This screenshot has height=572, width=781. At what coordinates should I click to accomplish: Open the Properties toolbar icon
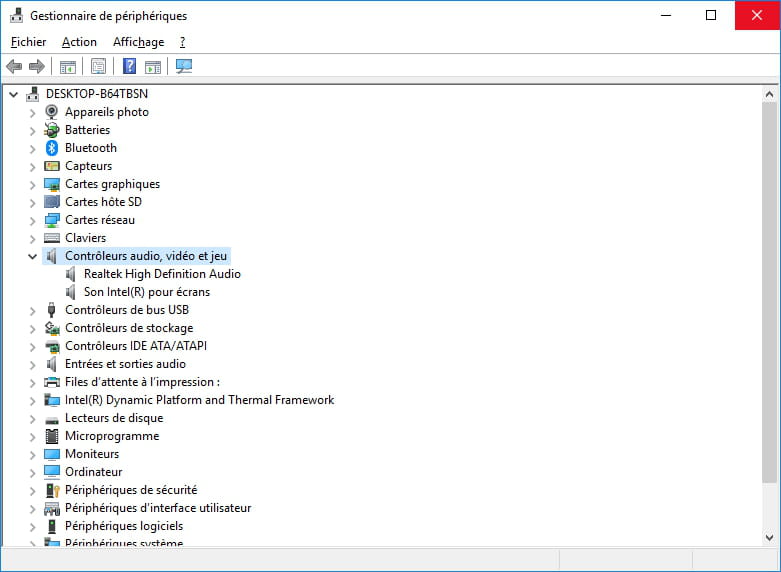pos(99,66)
